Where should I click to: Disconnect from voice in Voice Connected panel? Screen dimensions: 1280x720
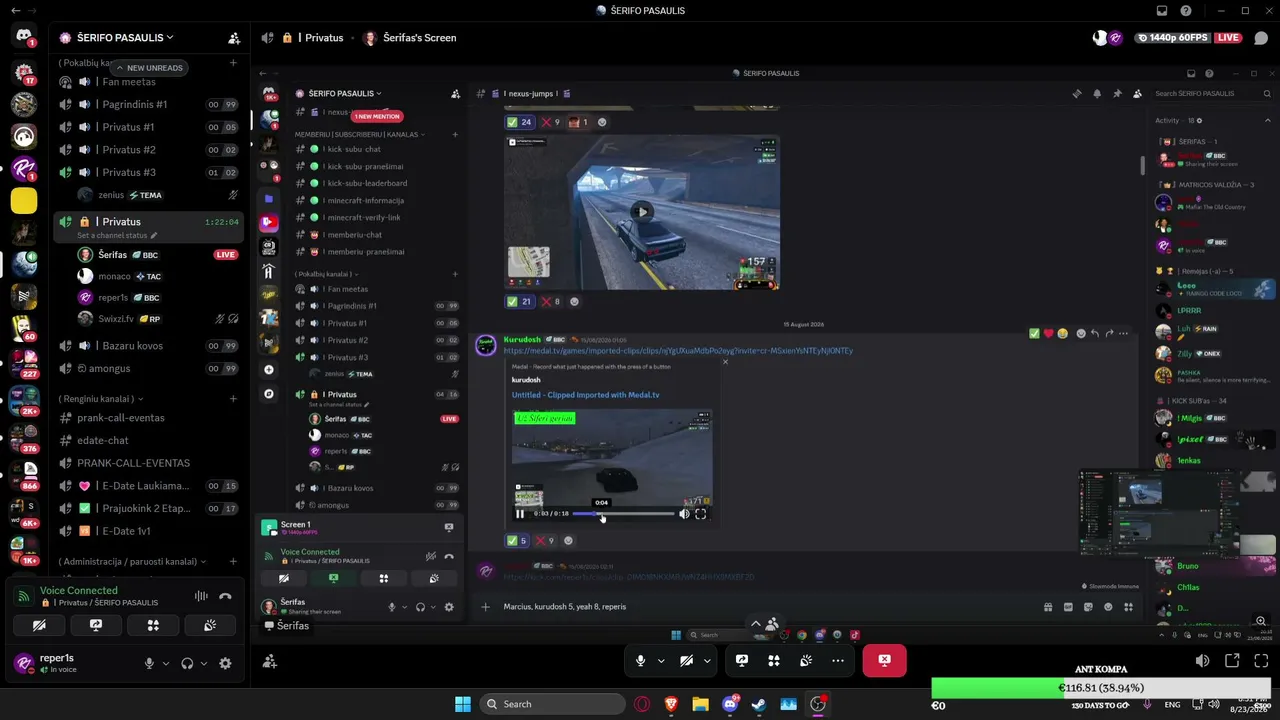(x=225, y=596)
